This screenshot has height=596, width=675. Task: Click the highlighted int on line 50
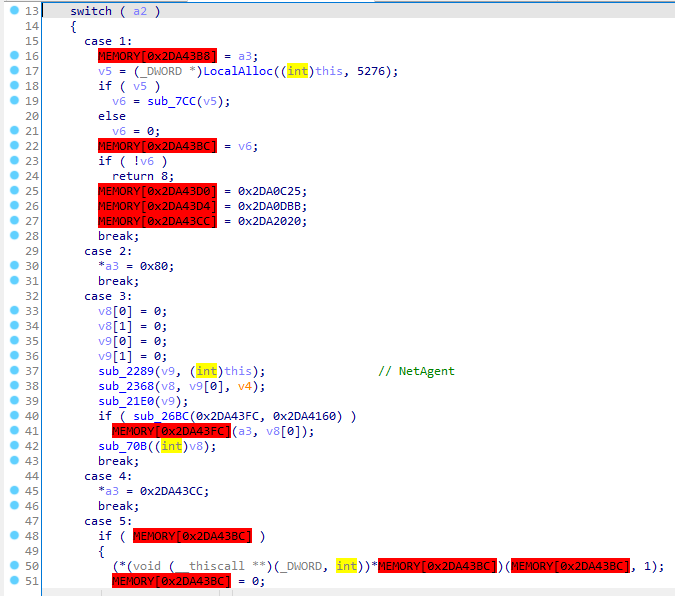[x=347, y=566]
